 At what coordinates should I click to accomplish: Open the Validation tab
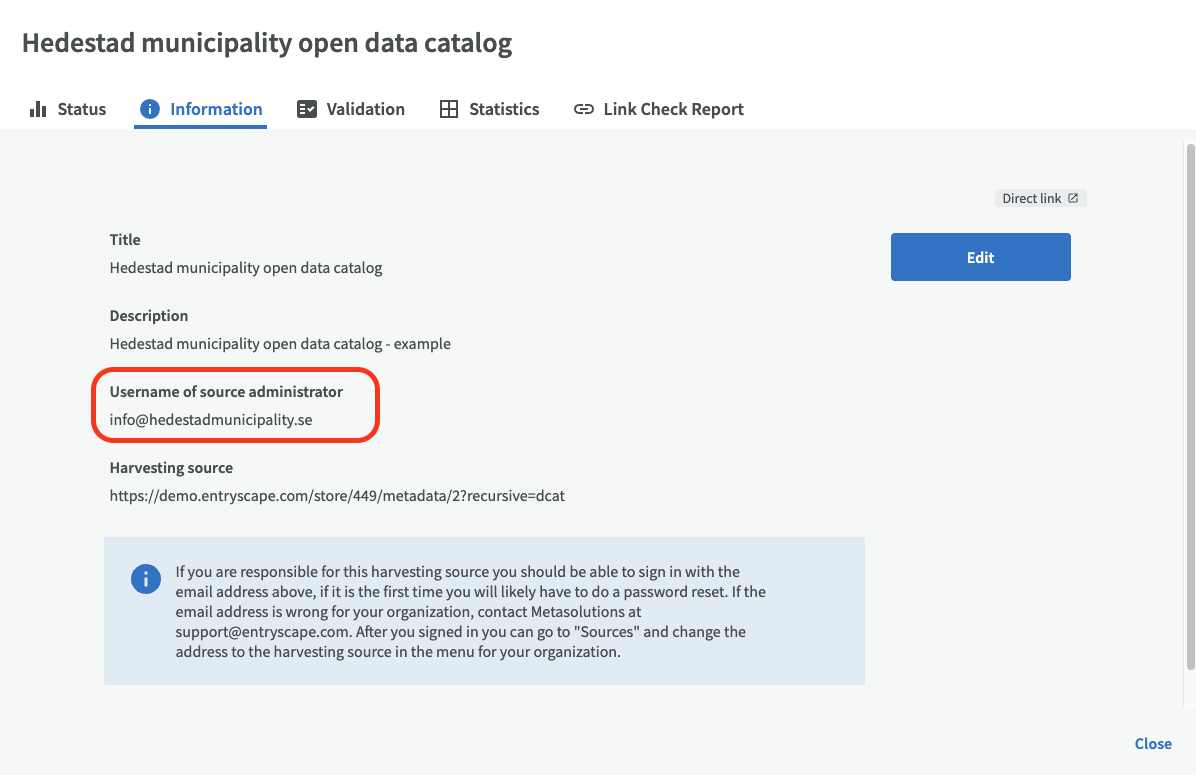click(365, 109)
